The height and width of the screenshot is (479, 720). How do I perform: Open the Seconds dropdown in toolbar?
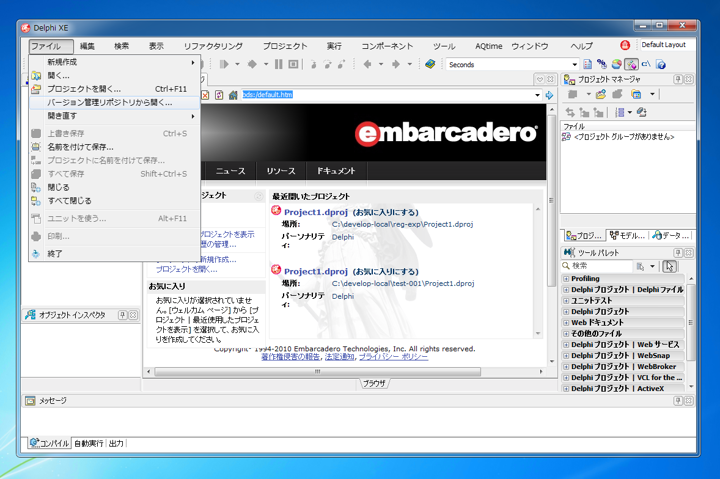tap(574, 64)
